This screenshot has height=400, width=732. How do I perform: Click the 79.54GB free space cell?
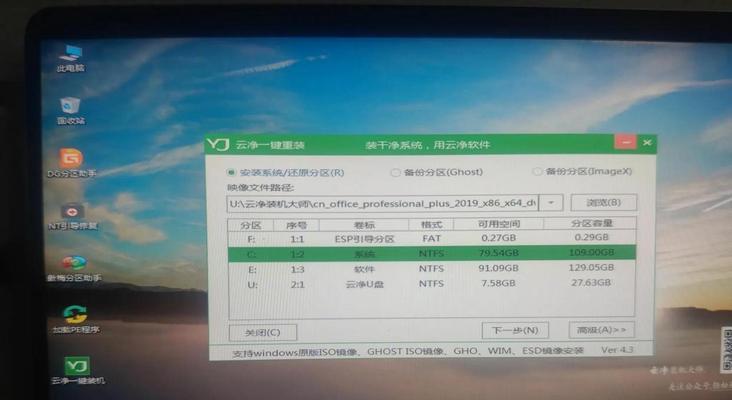[x=499, y=253]
